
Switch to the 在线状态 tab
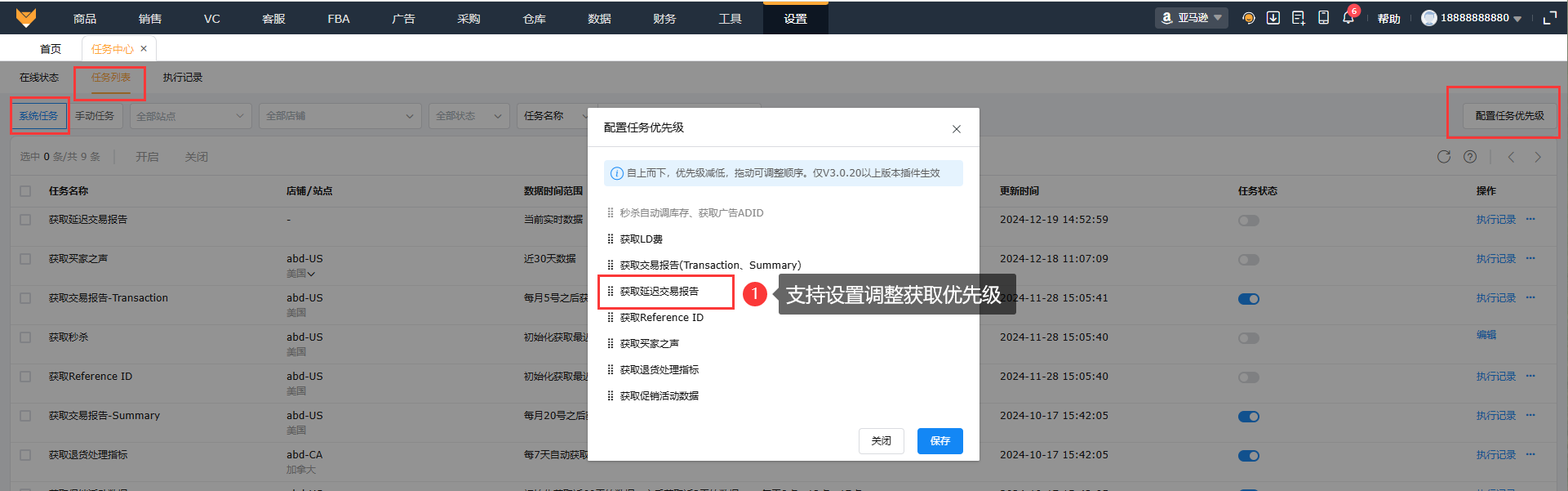39,78
